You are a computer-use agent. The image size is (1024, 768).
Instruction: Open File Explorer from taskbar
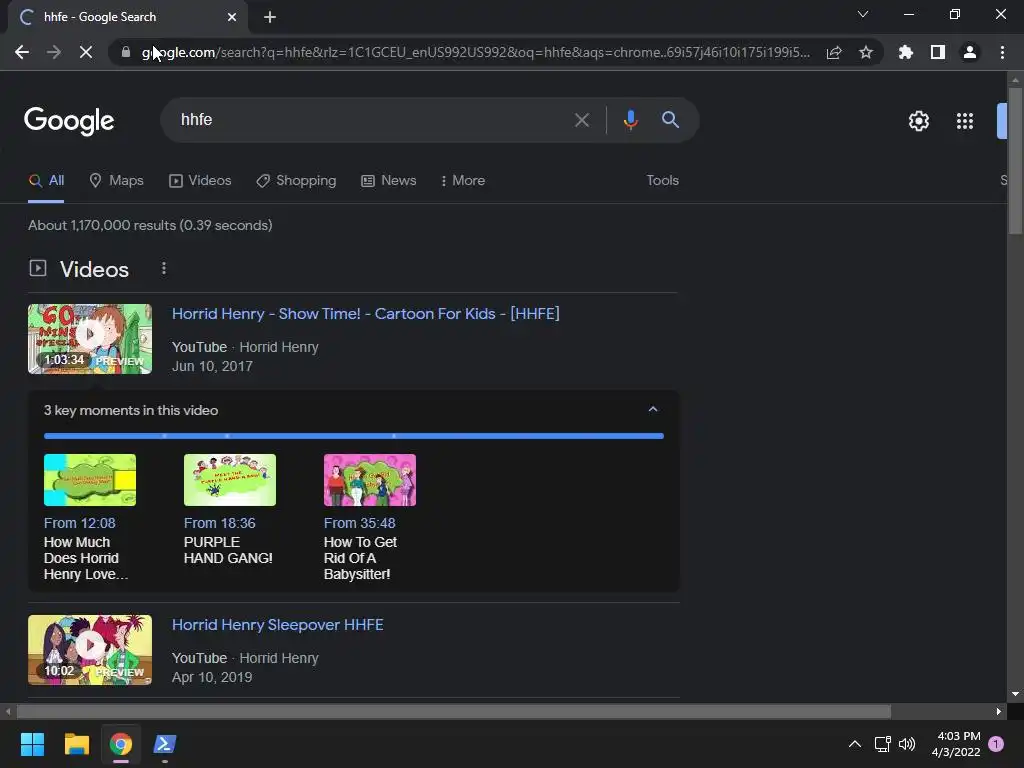tap(76, 744)
